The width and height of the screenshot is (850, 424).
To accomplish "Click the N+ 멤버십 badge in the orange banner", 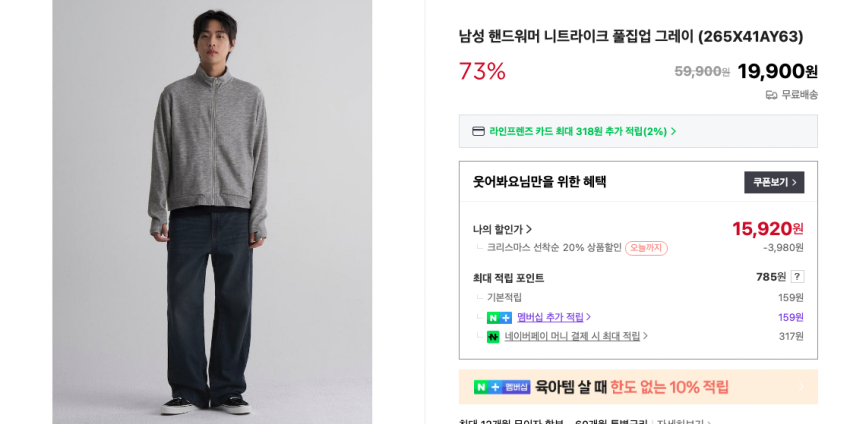I will tap(502, 387).
